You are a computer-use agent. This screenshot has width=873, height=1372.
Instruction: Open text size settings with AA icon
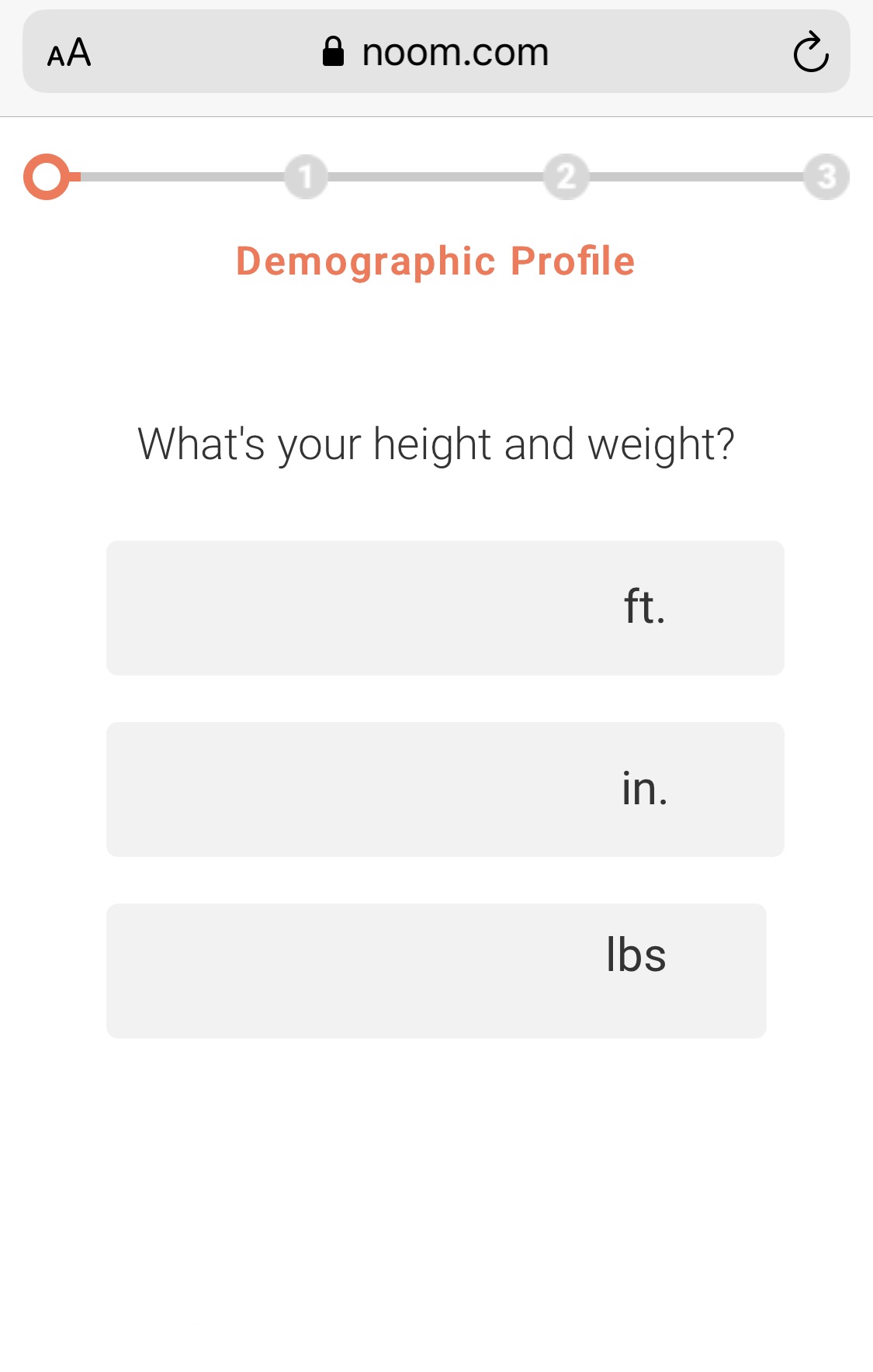(69, 52)
